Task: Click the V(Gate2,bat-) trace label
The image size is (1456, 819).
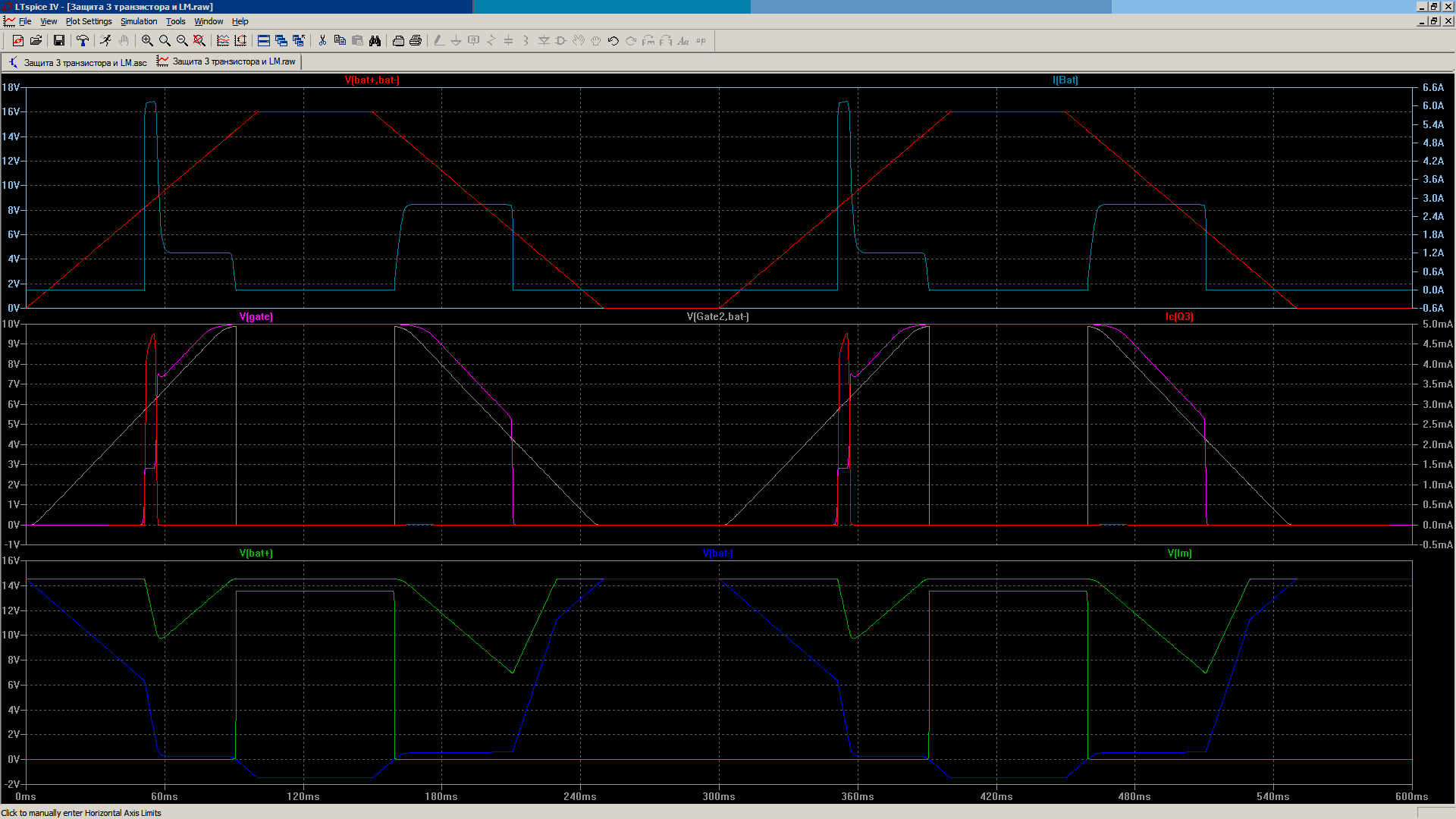Action: [x=717, y=316]
